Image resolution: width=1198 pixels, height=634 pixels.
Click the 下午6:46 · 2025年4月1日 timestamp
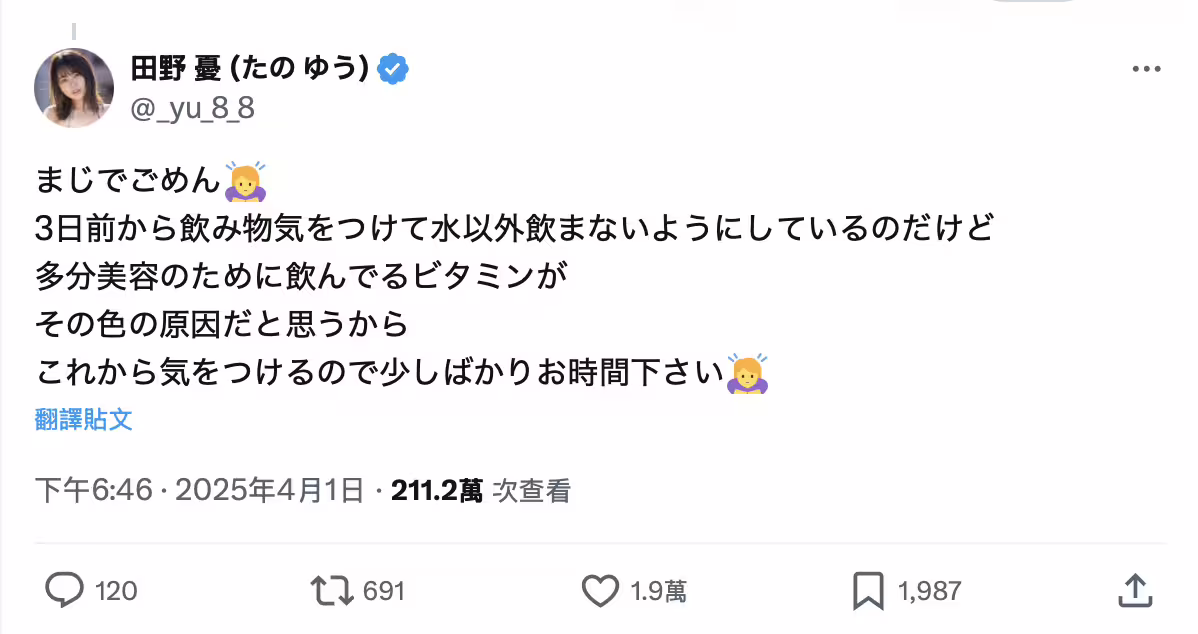coord(199,490)
